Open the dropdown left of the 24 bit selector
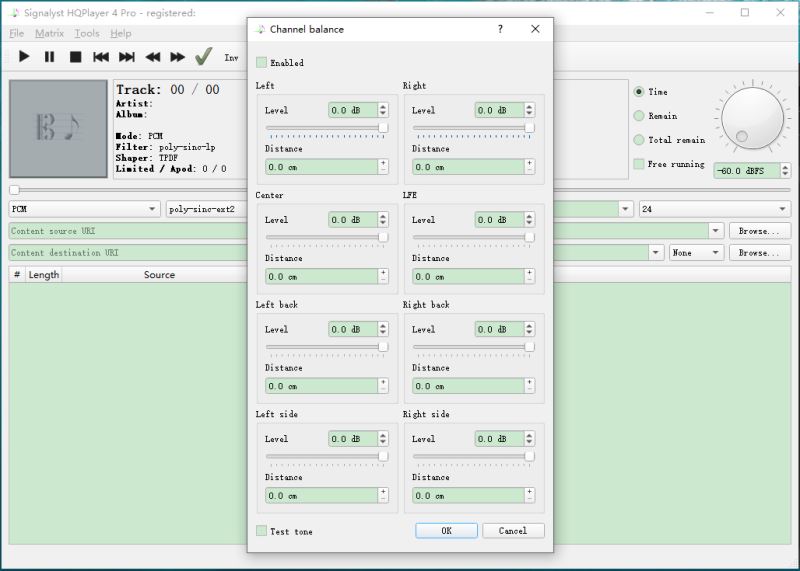The image size is (800, 571). [626, 209]
